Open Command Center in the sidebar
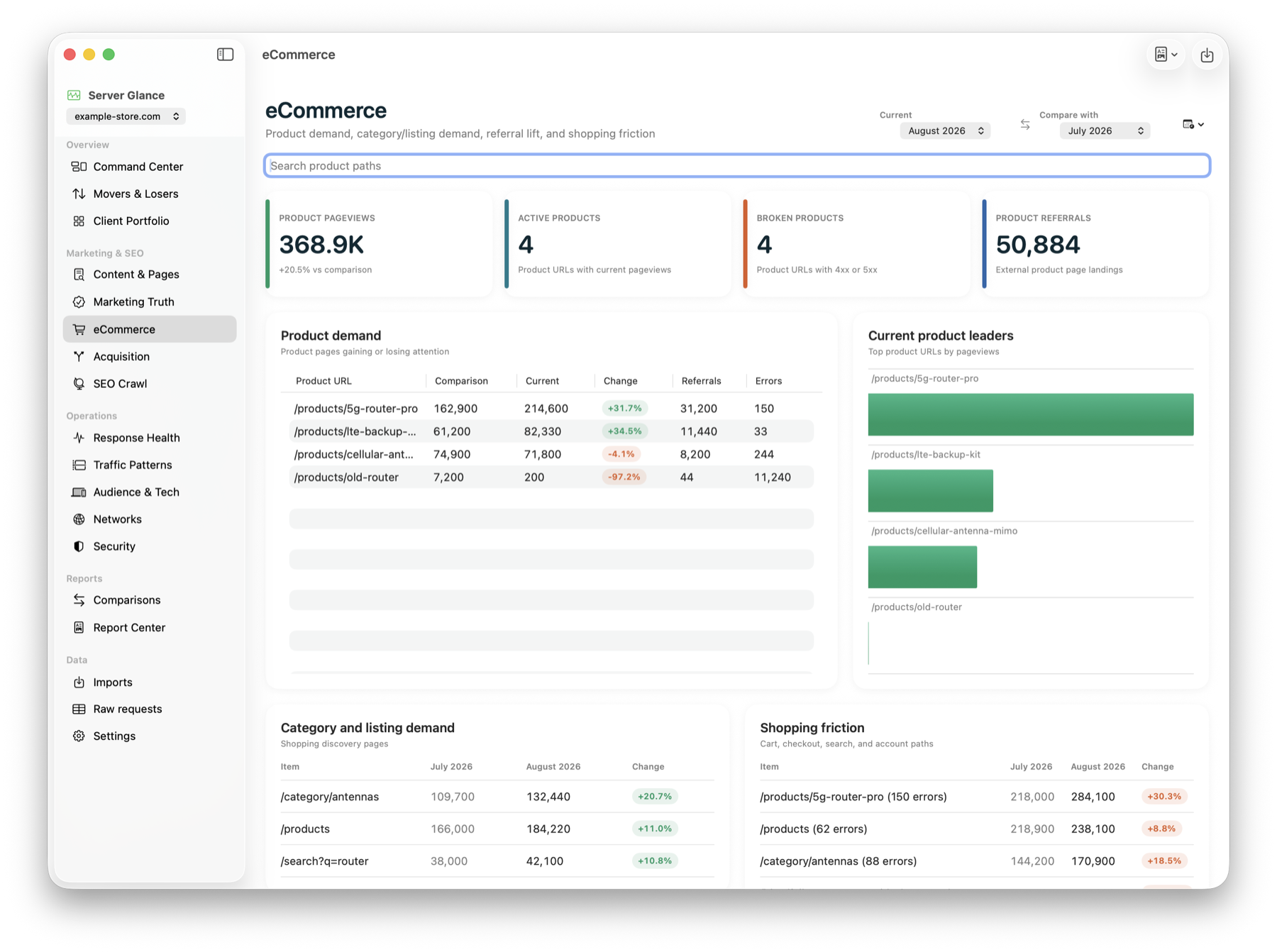 point(150,167)
